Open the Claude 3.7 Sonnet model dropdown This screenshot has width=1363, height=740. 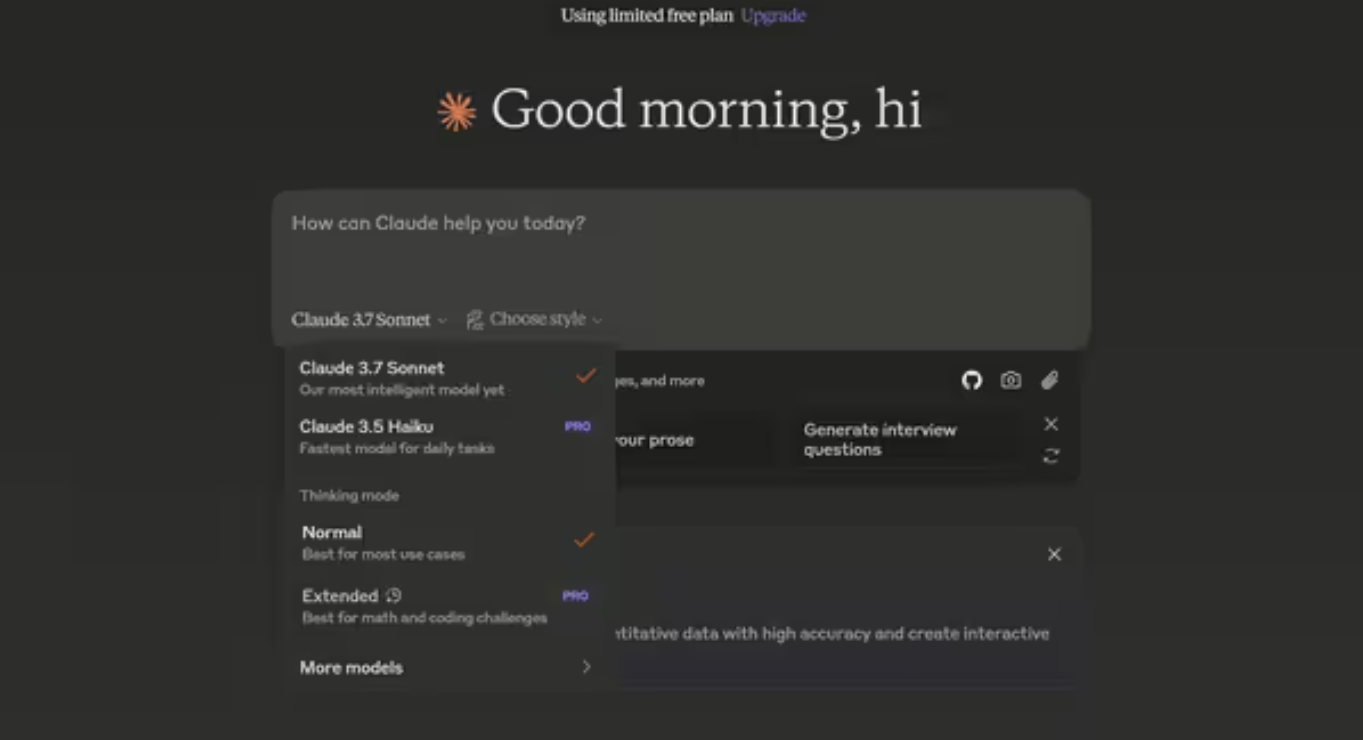(x=369, y=320)
